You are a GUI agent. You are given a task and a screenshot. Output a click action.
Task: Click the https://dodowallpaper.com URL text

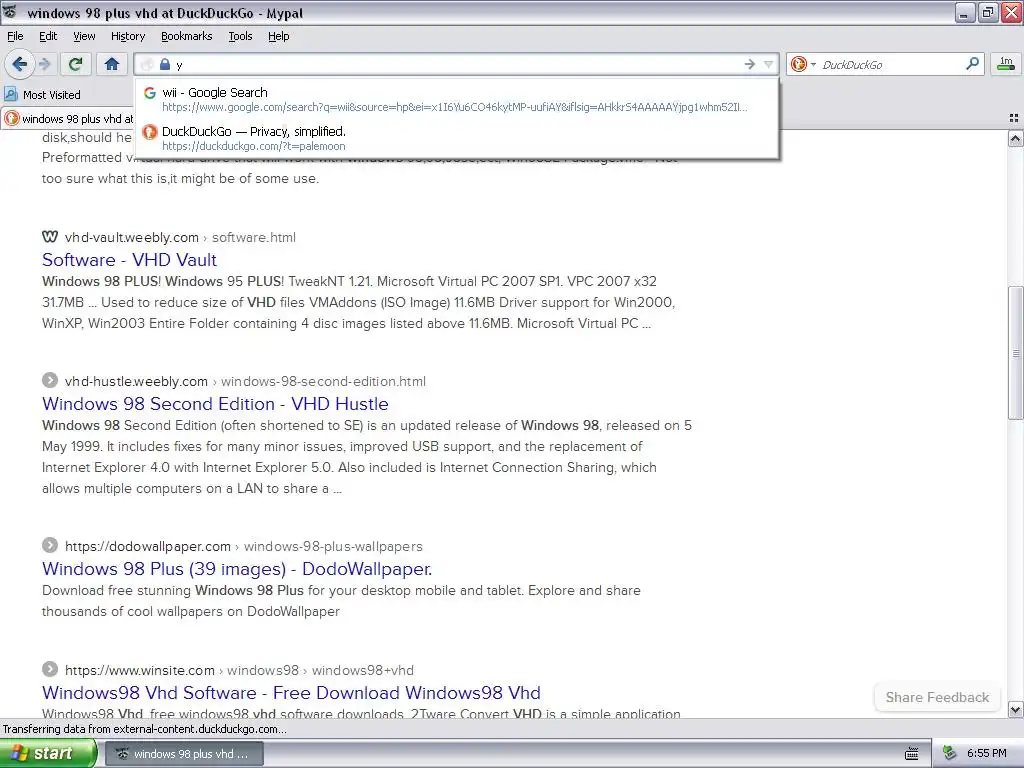point(148,546)
